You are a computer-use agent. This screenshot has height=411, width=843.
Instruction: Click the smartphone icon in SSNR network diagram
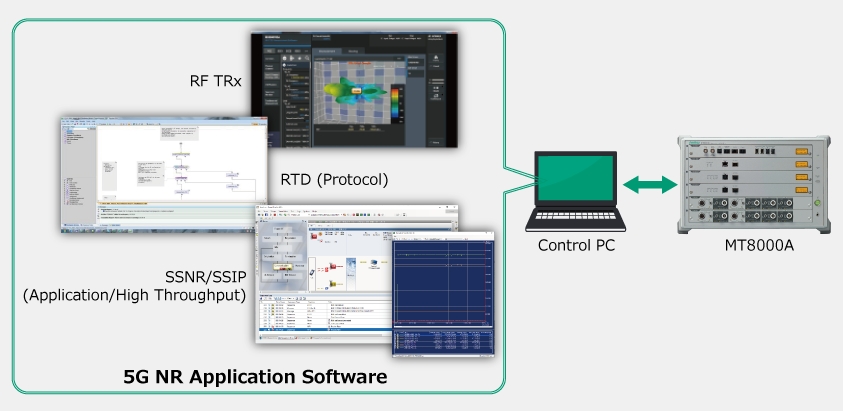coord(312,272)
